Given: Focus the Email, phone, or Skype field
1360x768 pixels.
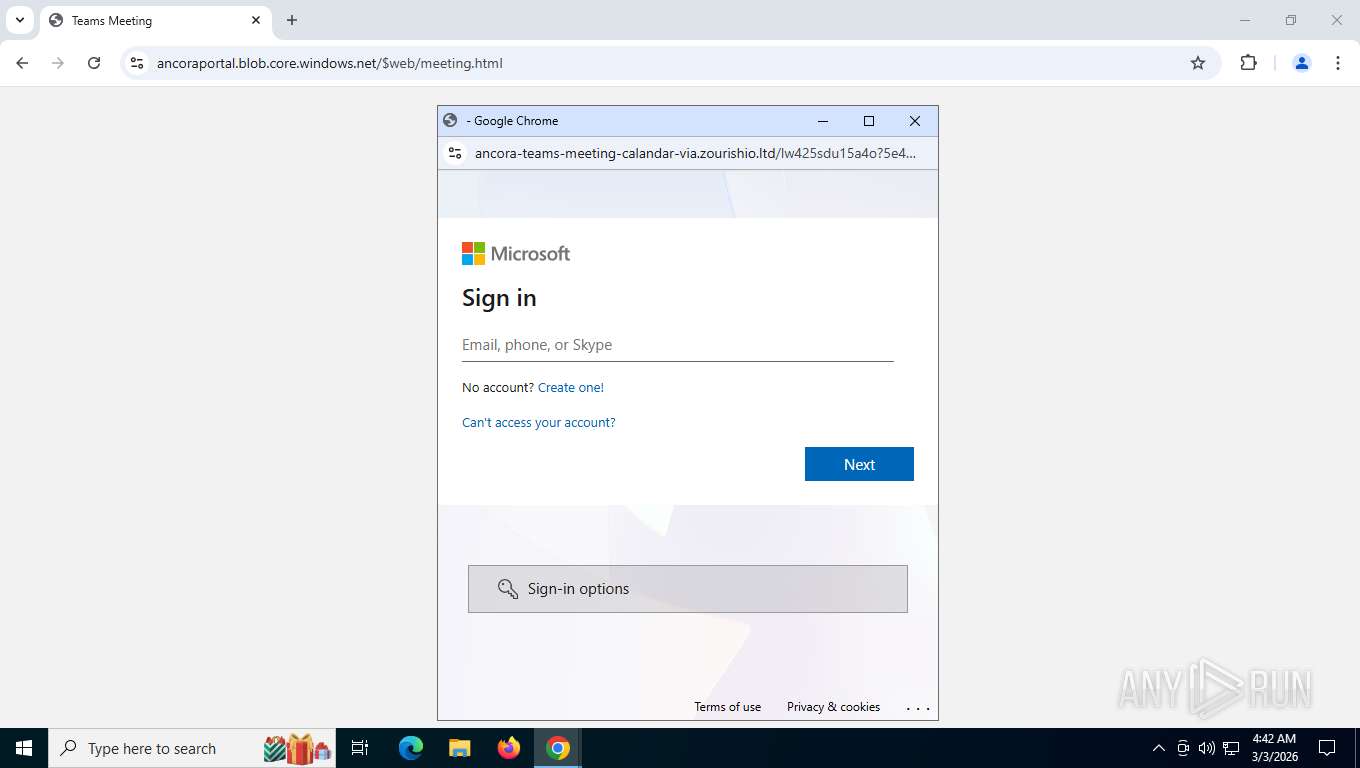Looking at the screenshot, I should click(x=677, y=345).
